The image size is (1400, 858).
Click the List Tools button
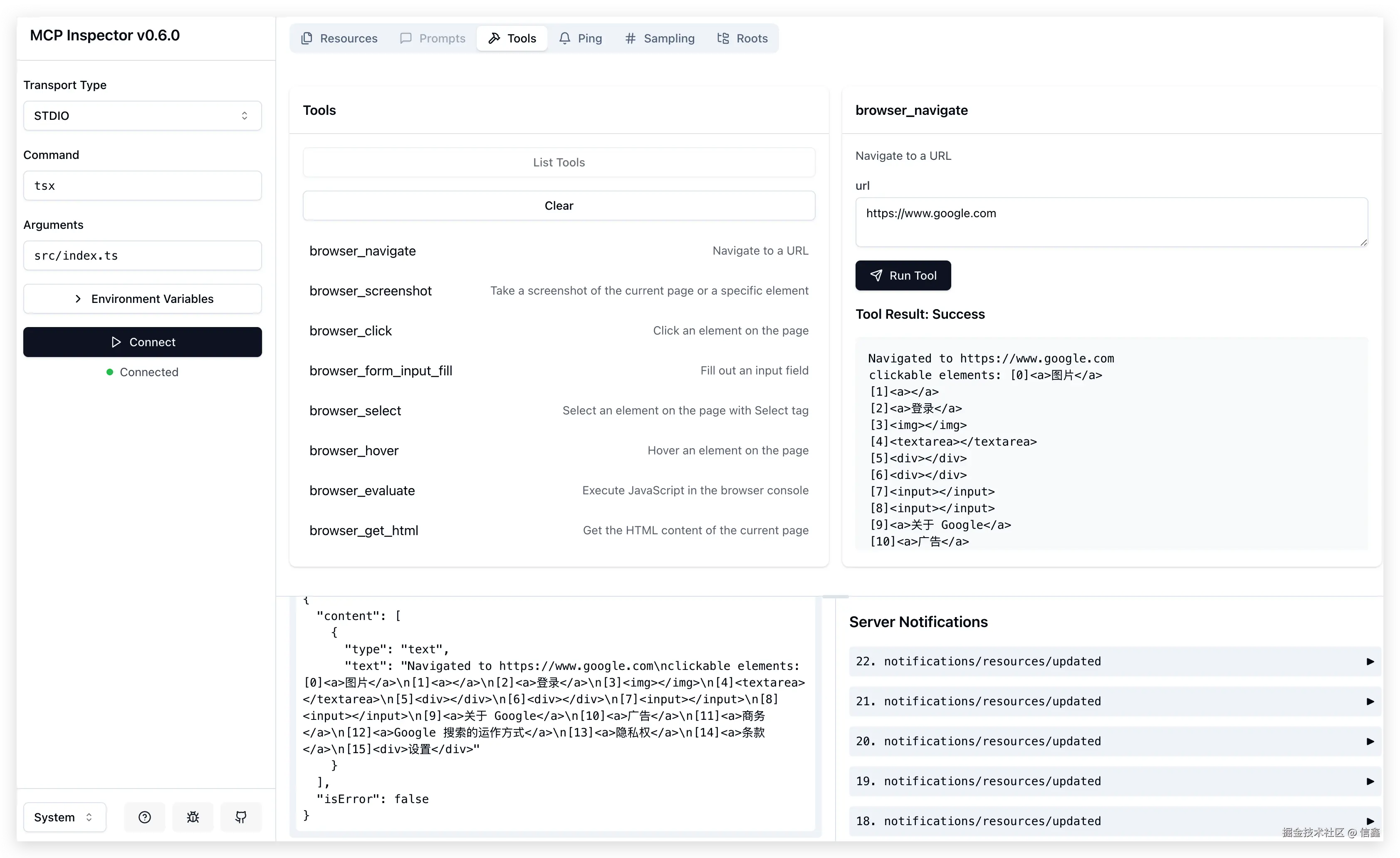559,162
